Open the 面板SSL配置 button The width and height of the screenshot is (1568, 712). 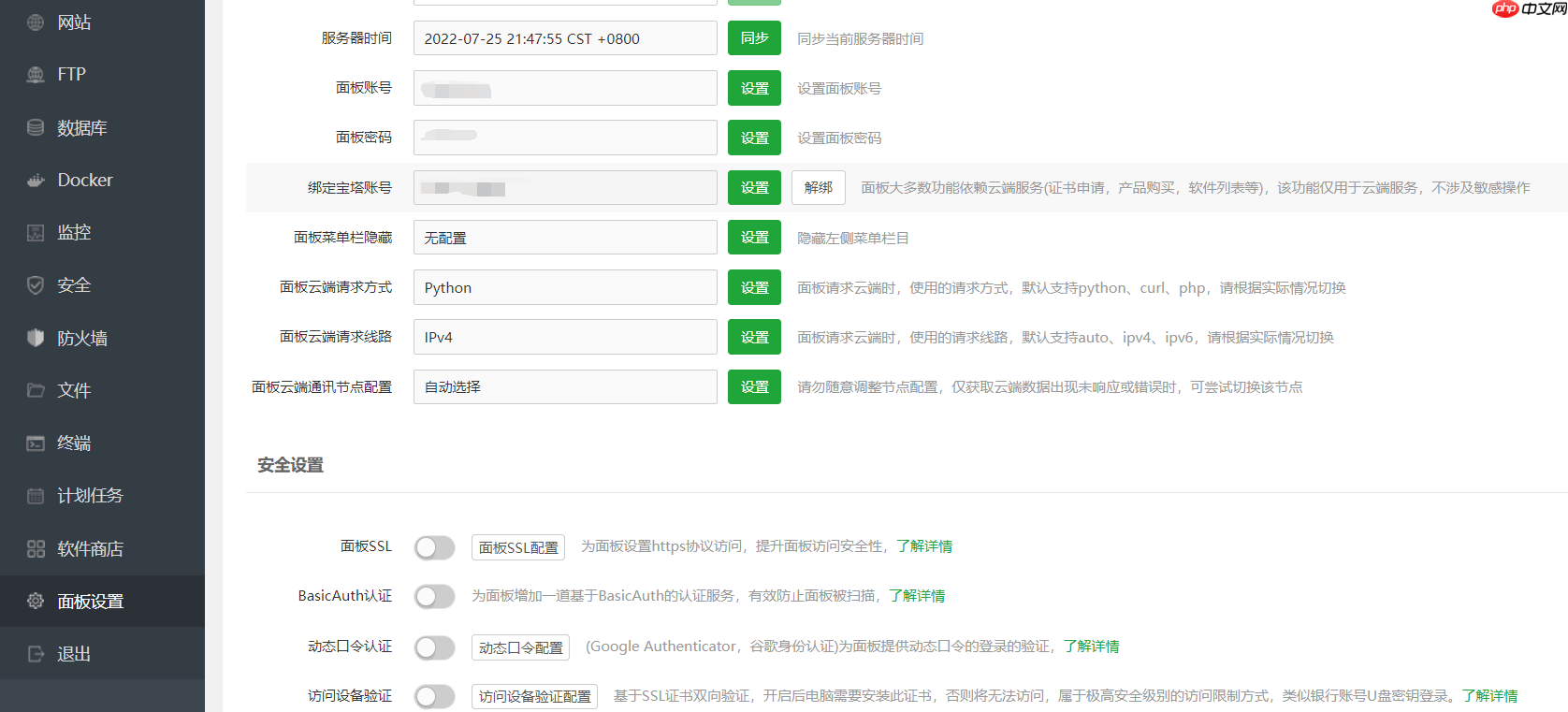[518, 547]
